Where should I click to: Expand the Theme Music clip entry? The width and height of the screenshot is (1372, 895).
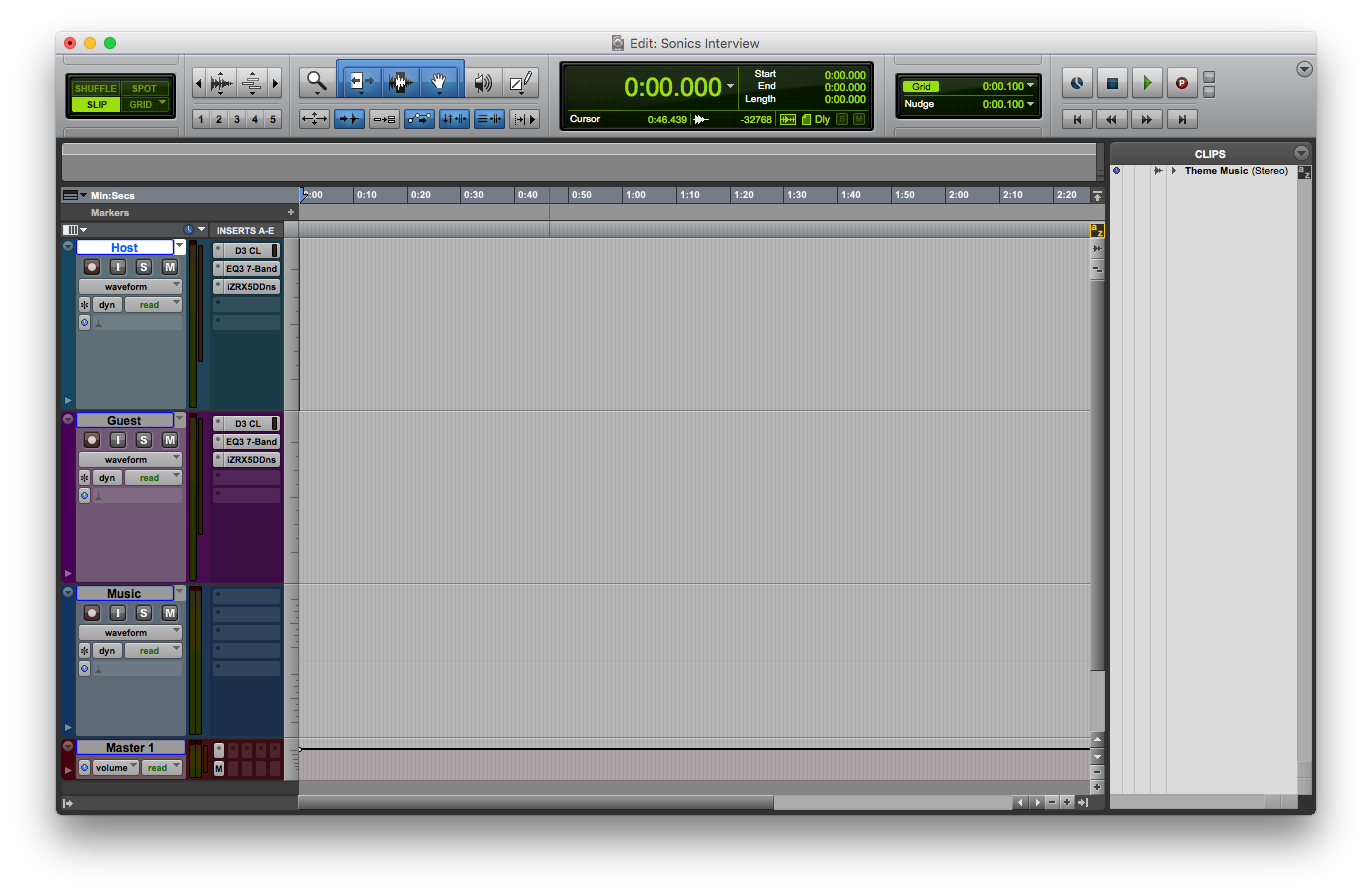(1174, 171)
